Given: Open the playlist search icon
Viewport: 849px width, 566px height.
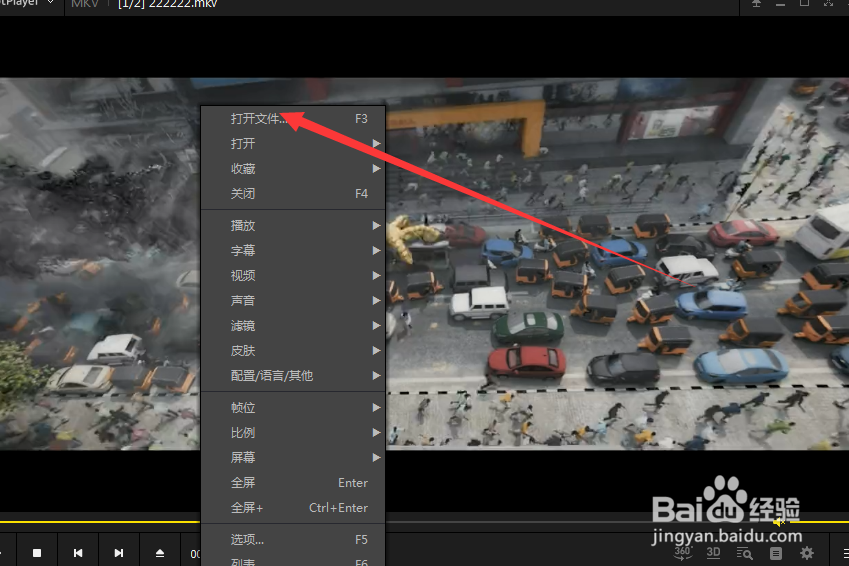Looking at the screenshot, I should point(744,553).
